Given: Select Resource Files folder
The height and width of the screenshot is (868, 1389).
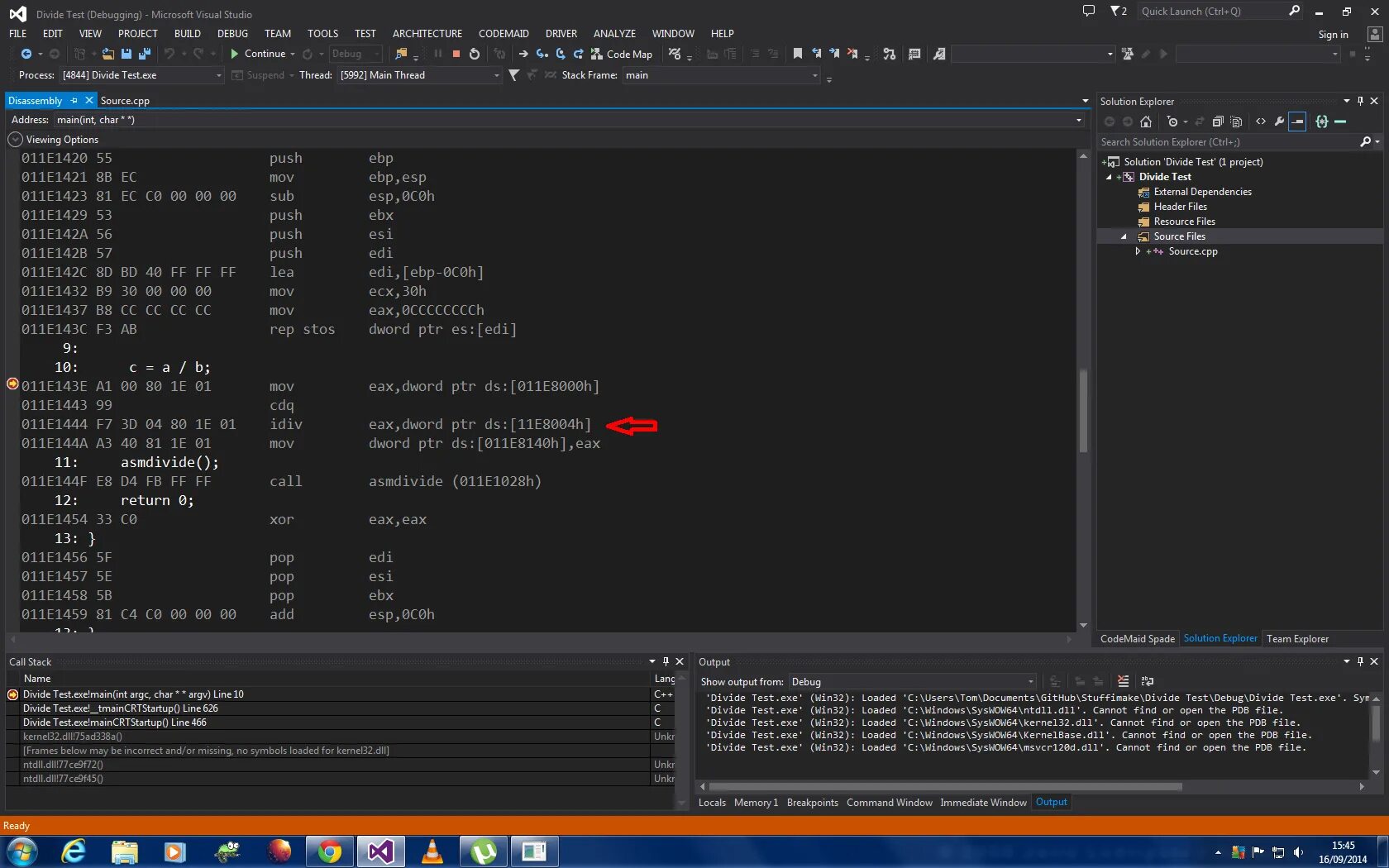Looking at the screenshot, I should click(1184, 222).
